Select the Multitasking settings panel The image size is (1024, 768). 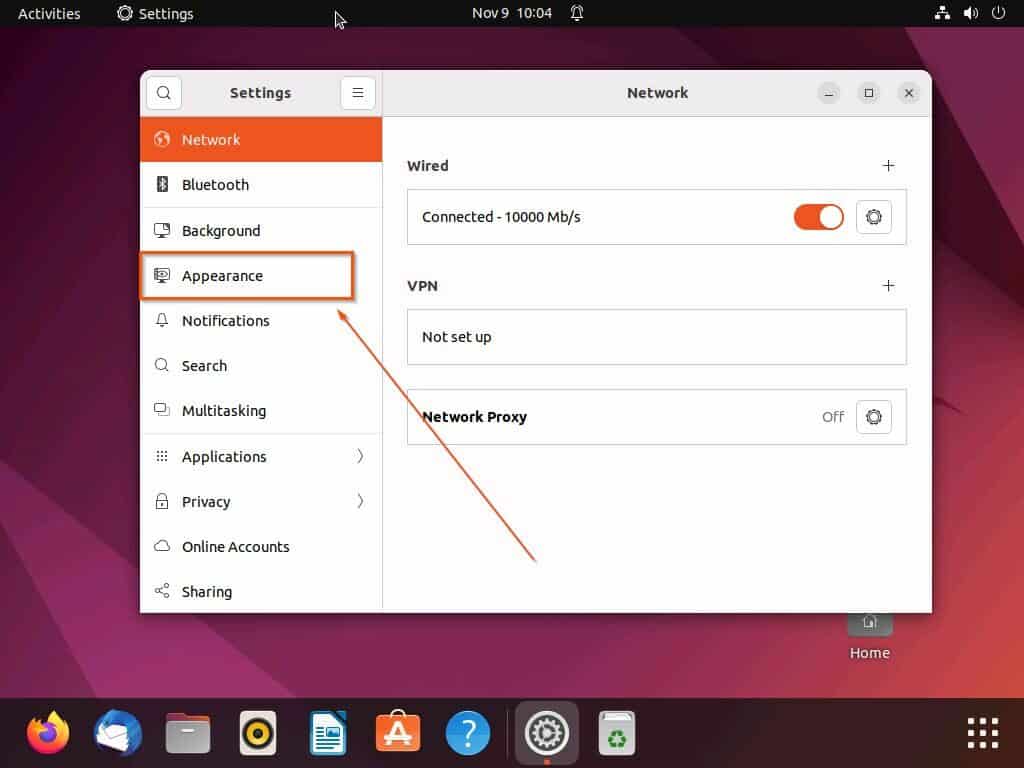[x=224, y=411]
